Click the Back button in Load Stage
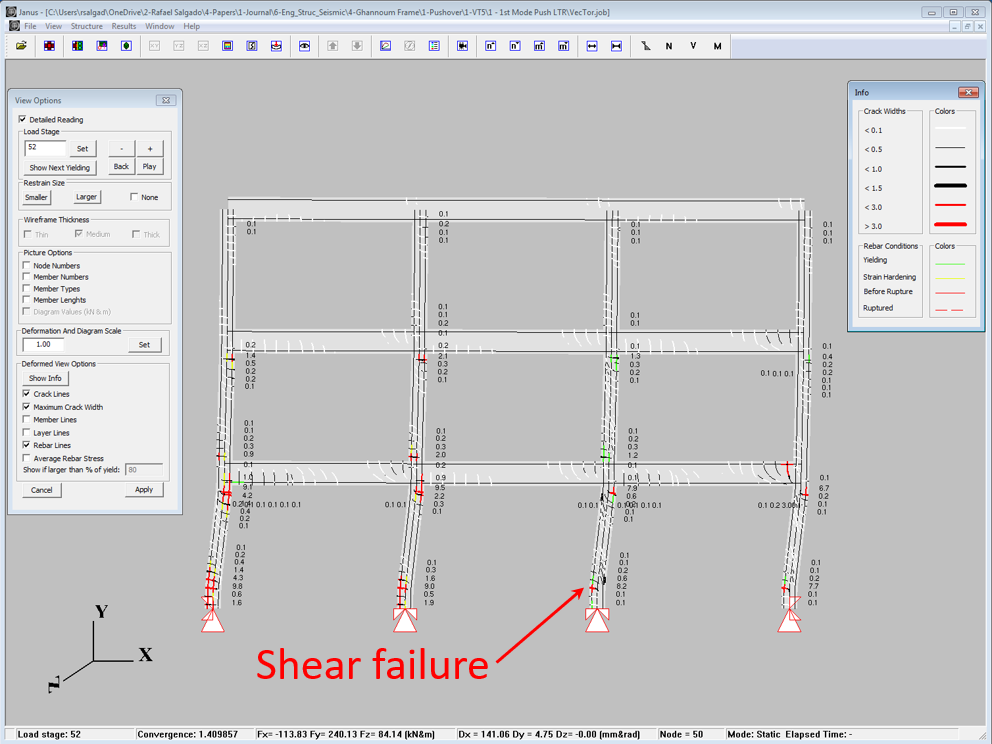 121,166
